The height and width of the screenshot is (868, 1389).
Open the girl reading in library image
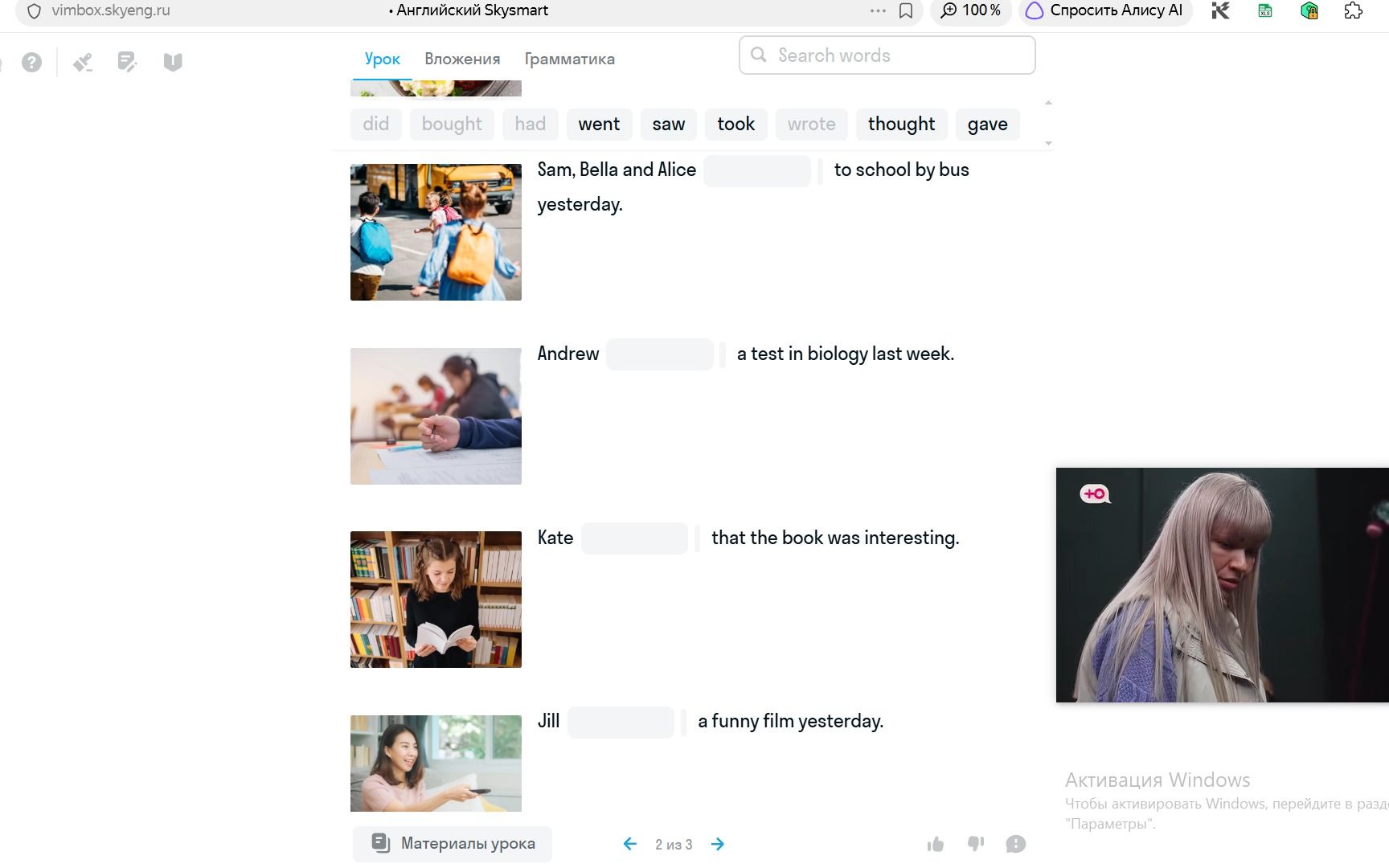coord(436,600)
